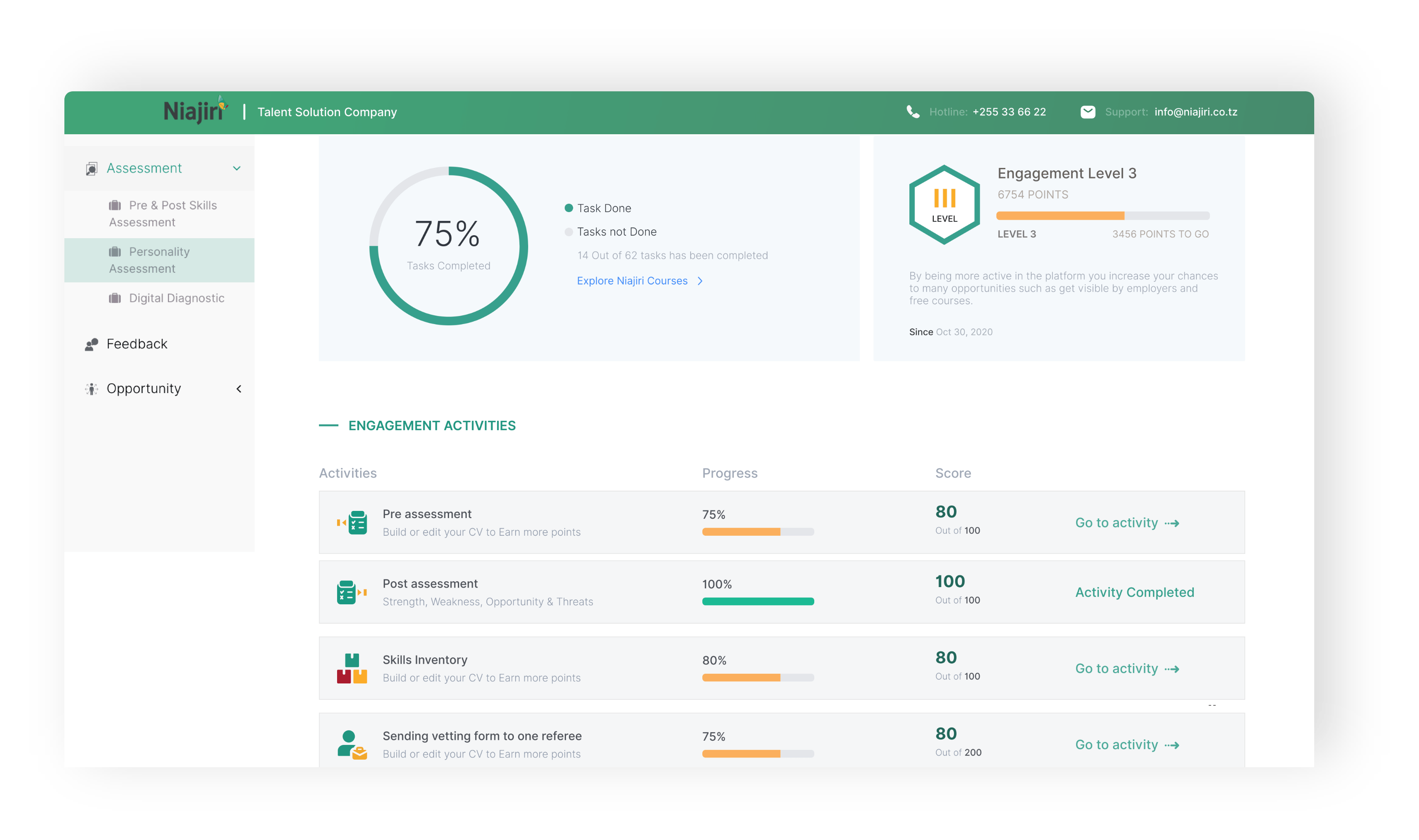Go to activity for Pre assessment

tap(1127, 522)
